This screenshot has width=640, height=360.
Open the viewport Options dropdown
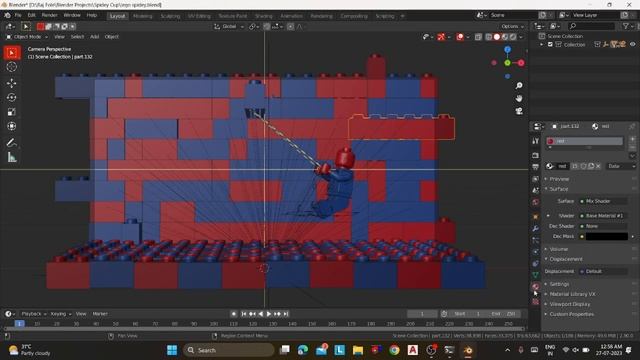point(512,27)
